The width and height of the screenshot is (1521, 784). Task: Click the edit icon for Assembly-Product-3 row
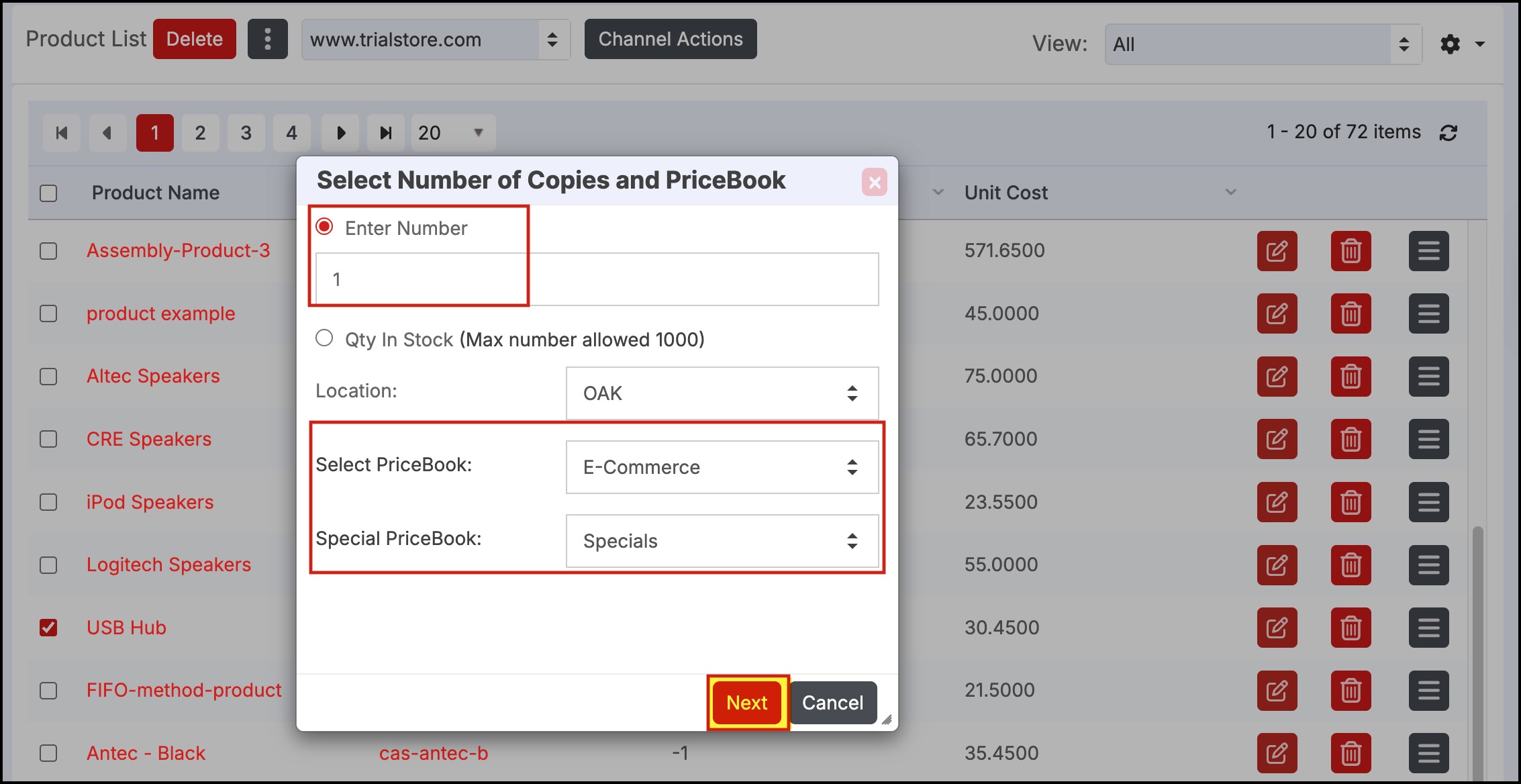1277,251
